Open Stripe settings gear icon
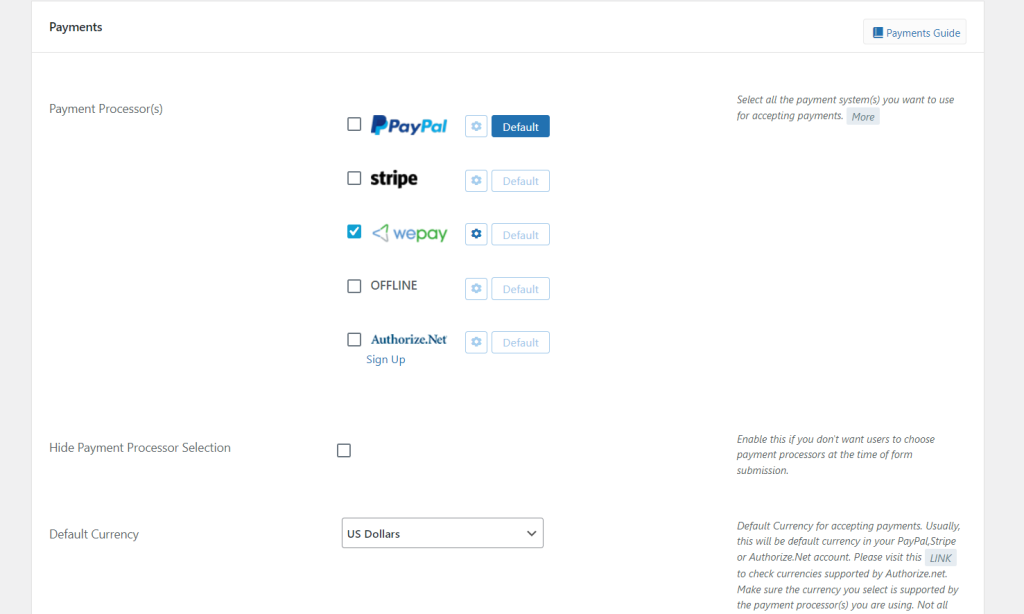1024x614 pixels. pos(476,180)
